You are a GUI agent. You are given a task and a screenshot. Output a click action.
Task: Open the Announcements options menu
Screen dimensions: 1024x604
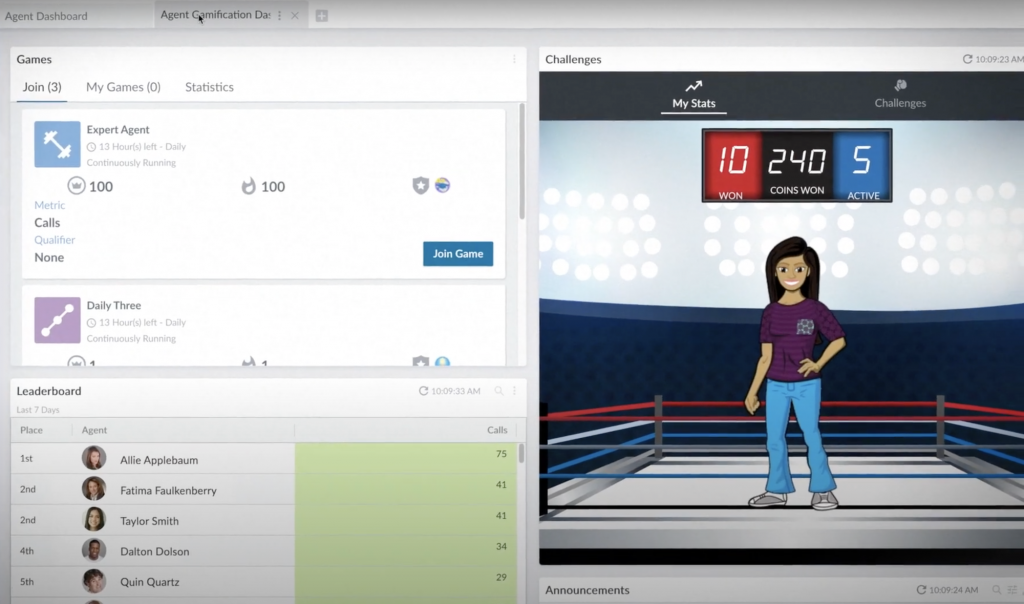1014,590
